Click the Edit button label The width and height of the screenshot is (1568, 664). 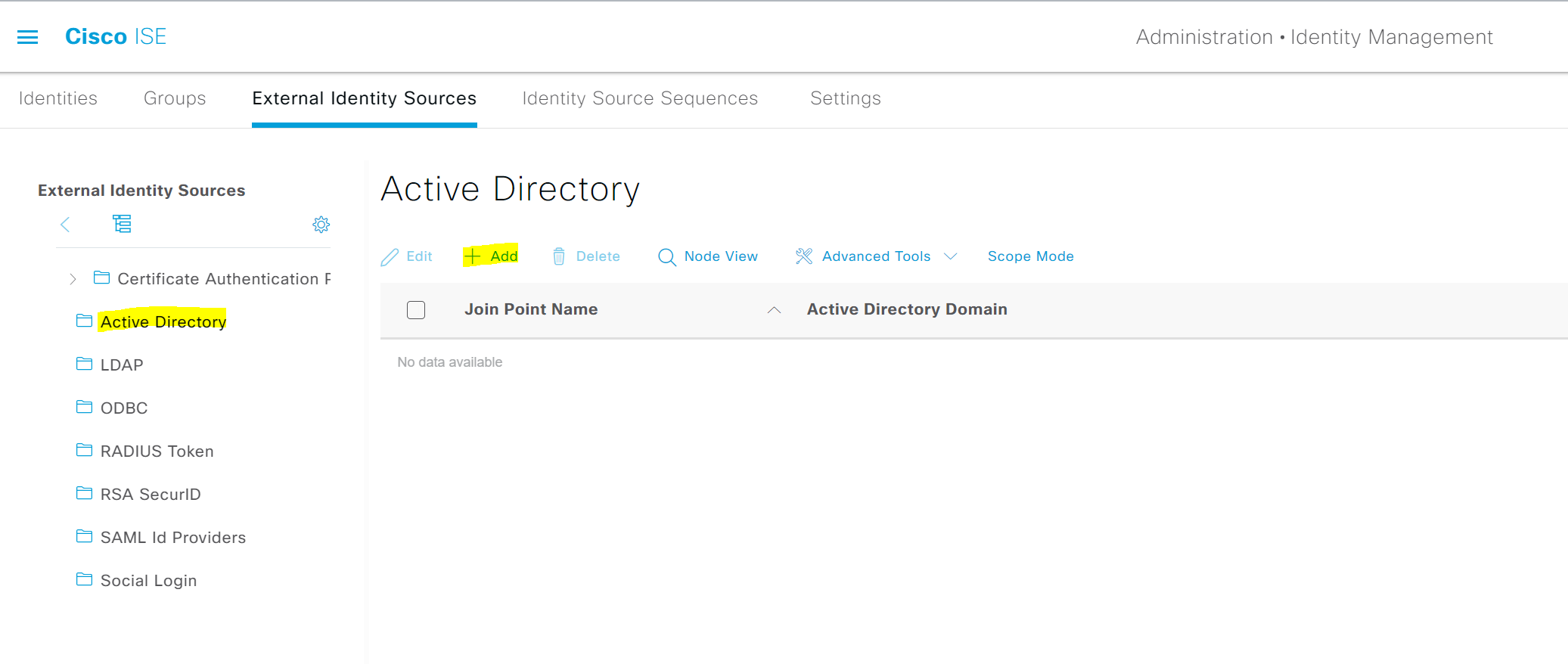419,256
